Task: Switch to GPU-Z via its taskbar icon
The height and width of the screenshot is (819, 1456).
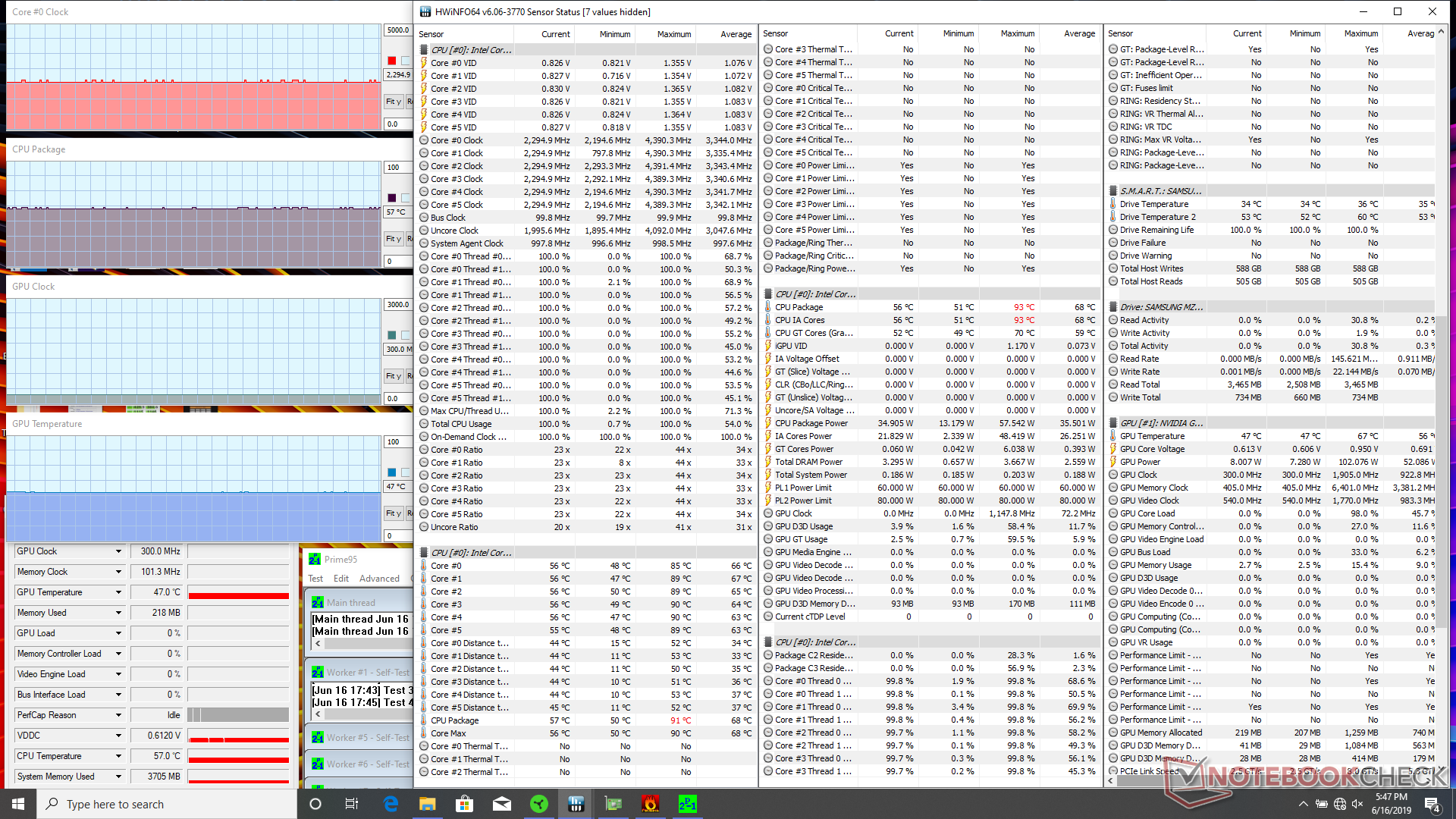Action: (x=613, y=804)
